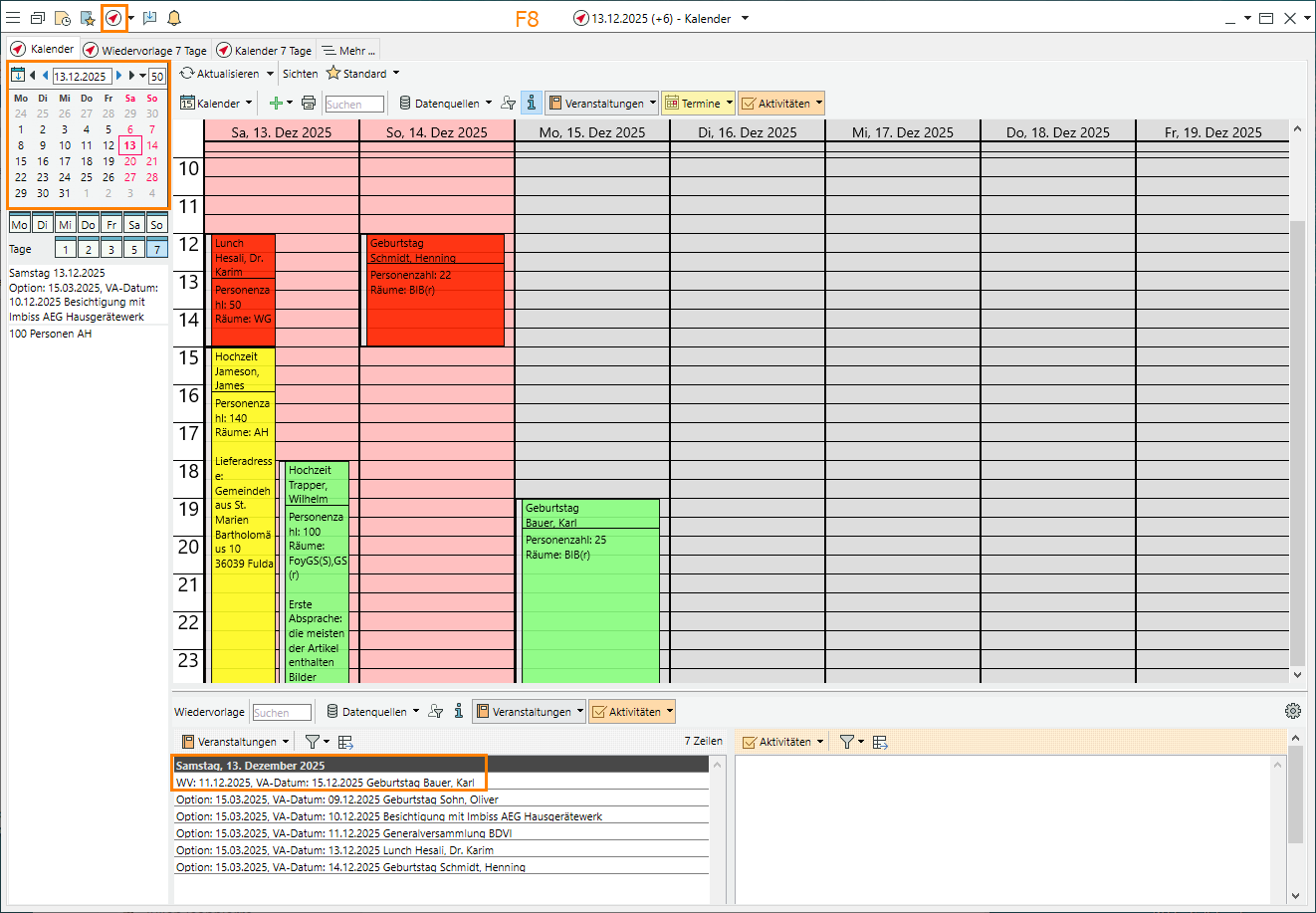
Task: Toggle the 7-day view button under Tage
Action: [156, 250]
